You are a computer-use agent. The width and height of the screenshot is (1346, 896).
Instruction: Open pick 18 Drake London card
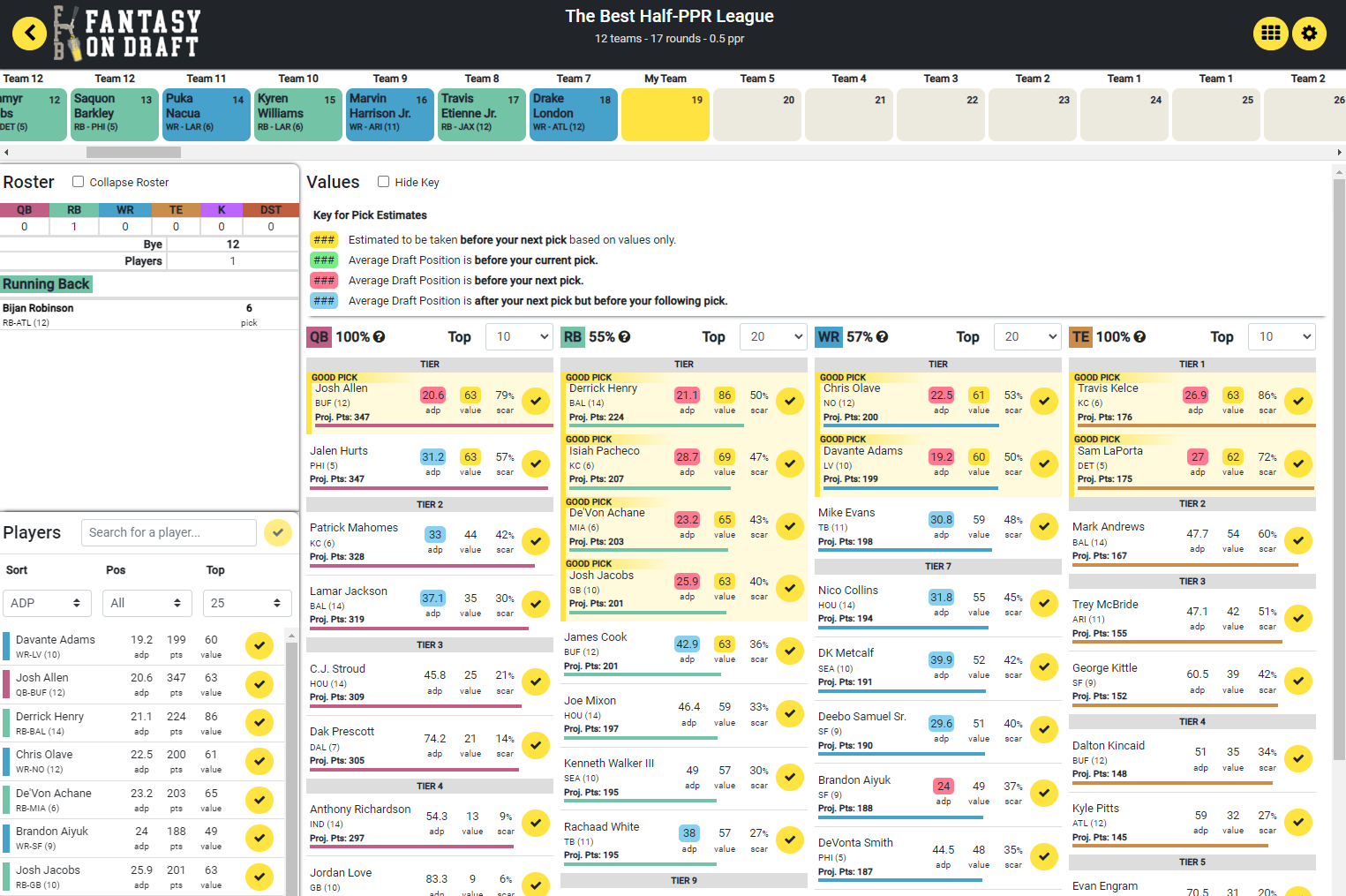[574, 114]
